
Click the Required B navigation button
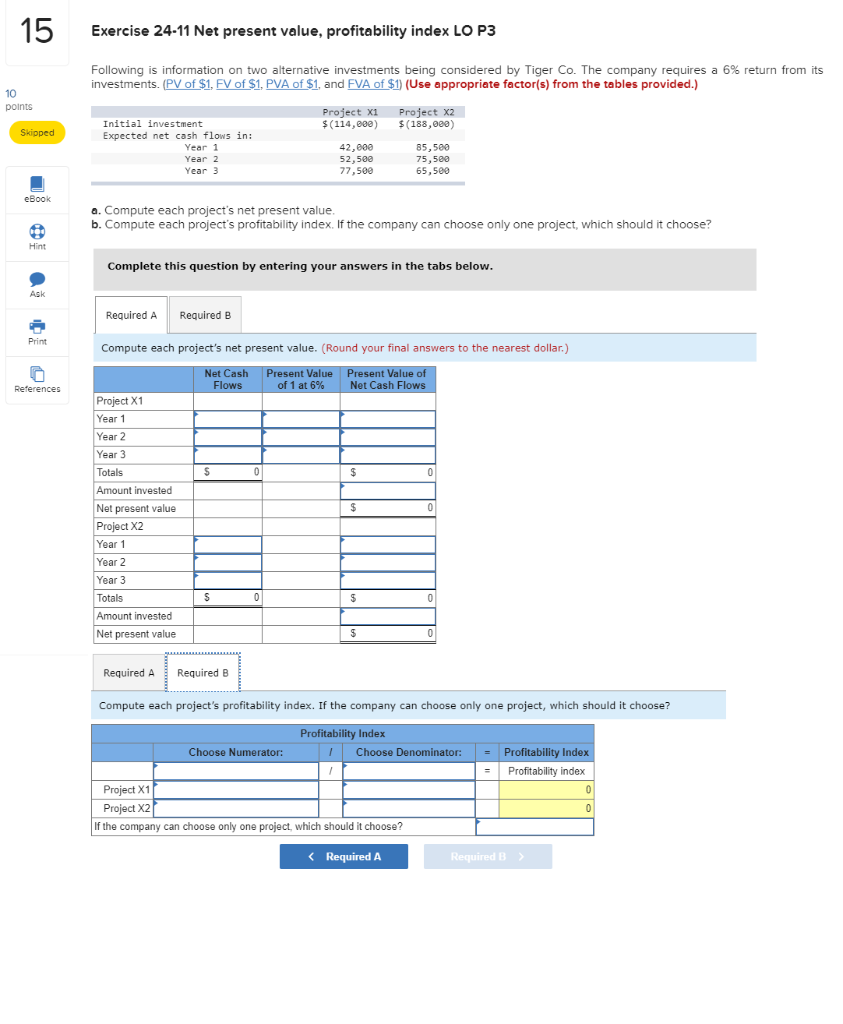coord(487,856)
